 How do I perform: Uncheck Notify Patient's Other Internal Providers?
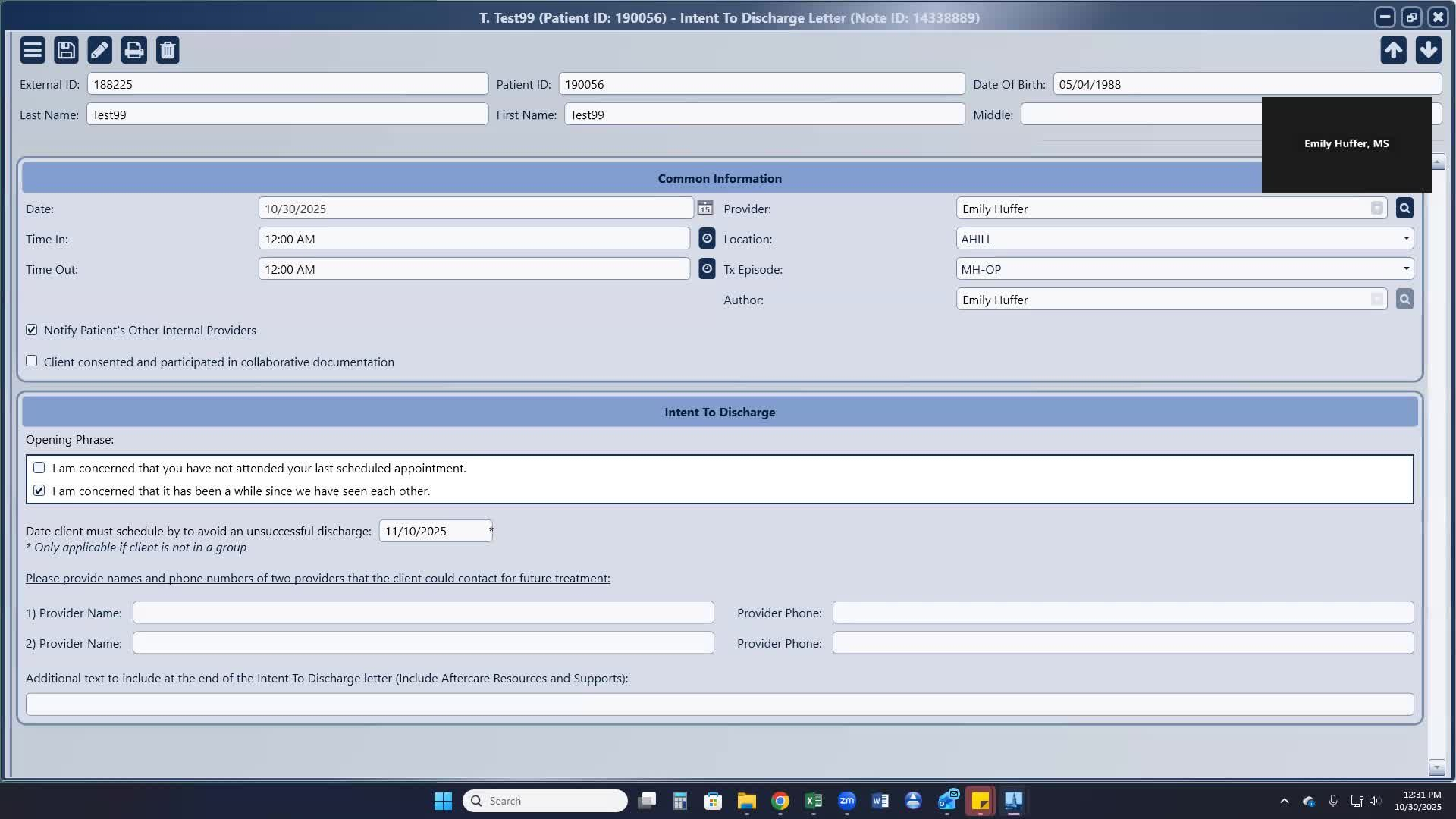[x=32, y=330]
